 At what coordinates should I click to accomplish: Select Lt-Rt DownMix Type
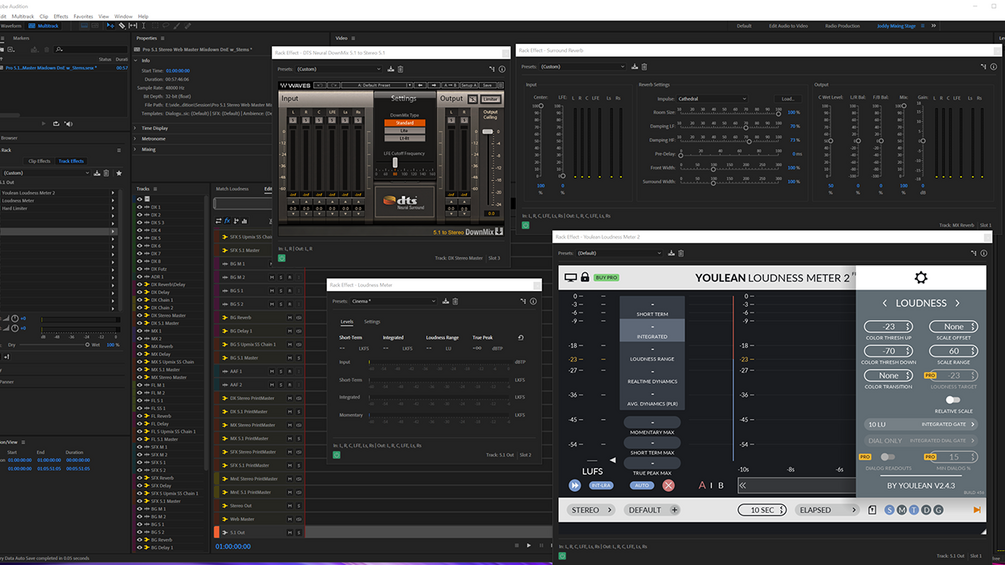click(404, 138)
